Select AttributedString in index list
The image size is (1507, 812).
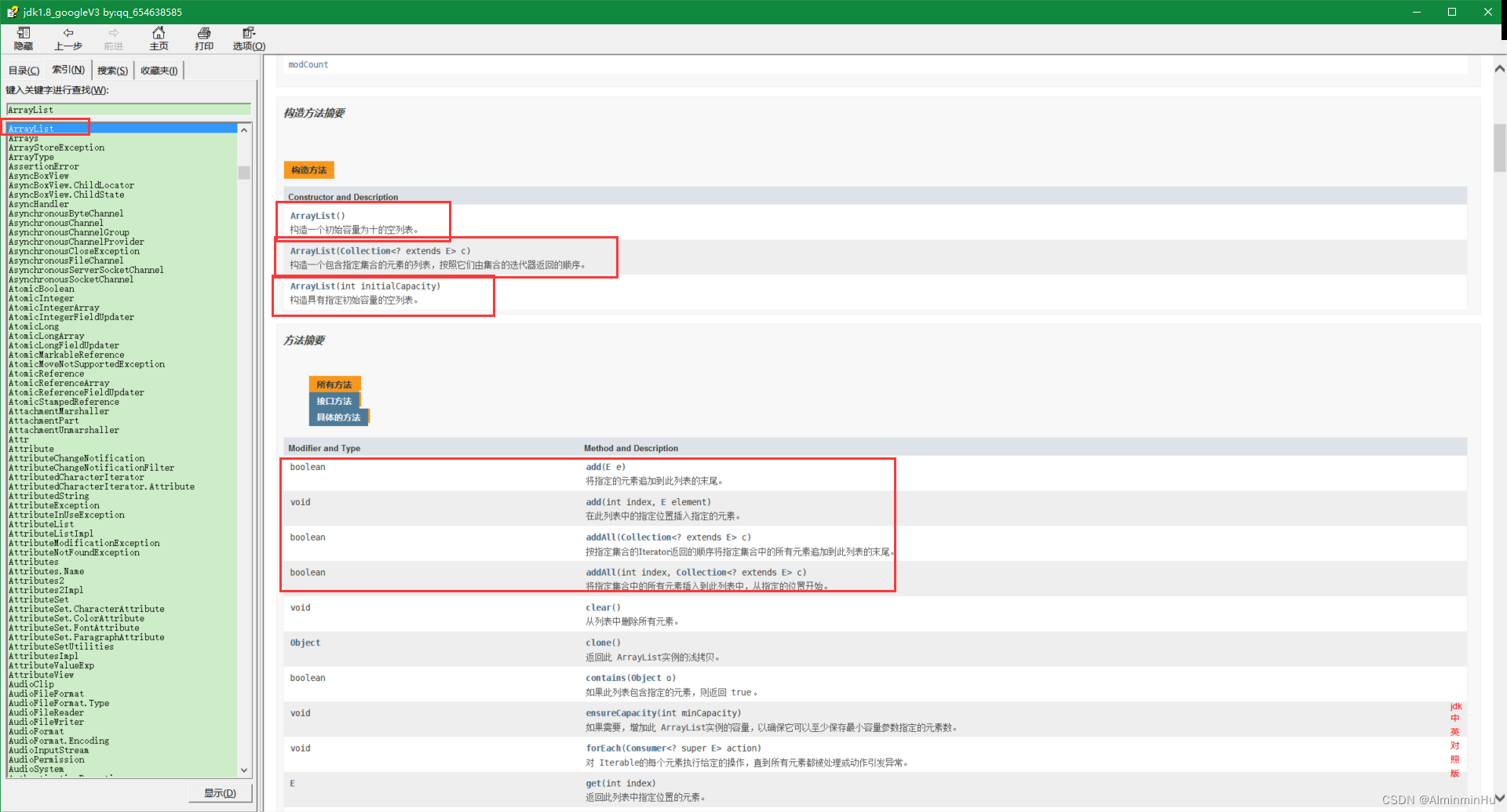click(49, 496)
